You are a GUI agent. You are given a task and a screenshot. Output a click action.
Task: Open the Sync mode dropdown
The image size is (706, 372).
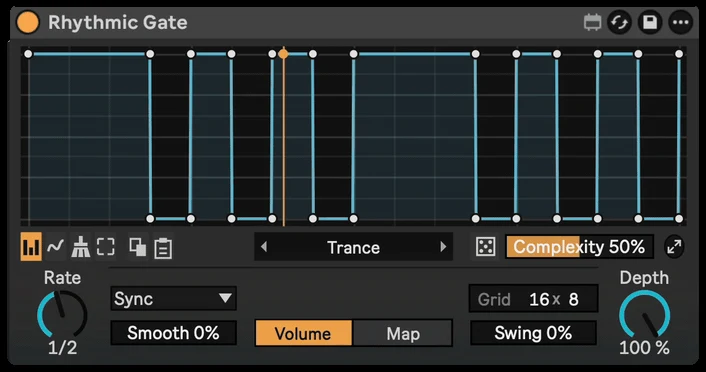(173, 298)
